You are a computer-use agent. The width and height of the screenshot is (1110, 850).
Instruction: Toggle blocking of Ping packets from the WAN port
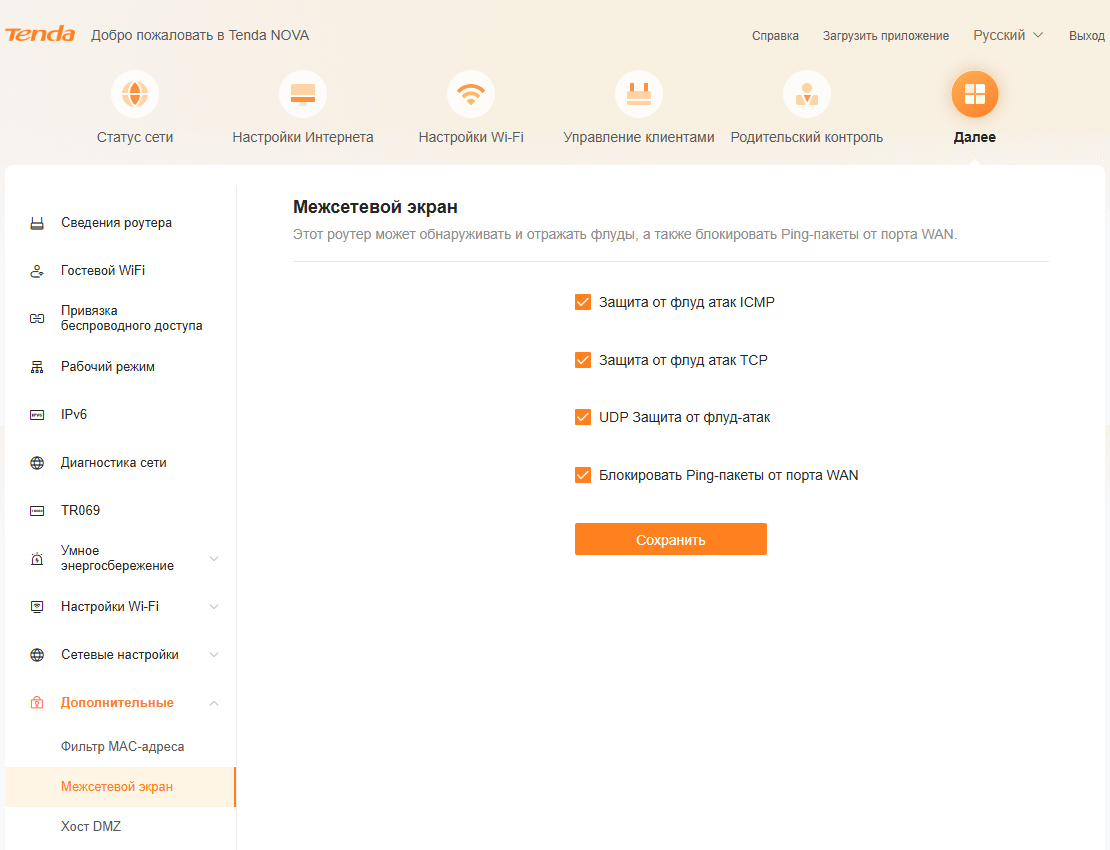(583, 475)
